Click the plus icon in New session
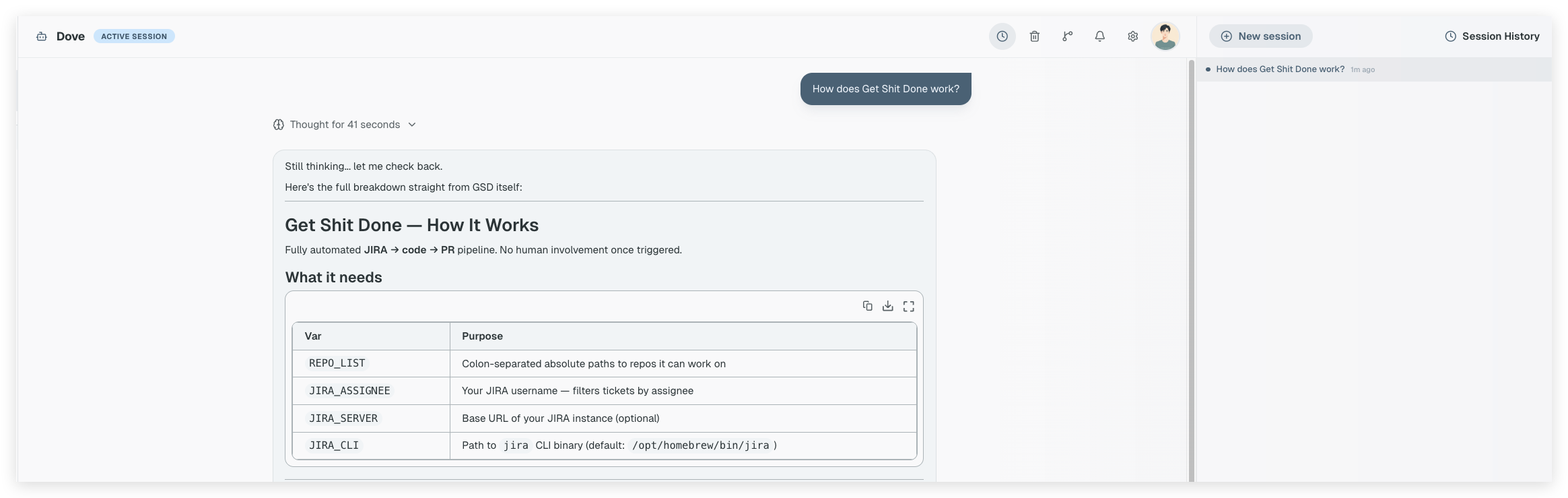Image resolution: width=1568 pixels, height=498 pixels. pyautogui.click(x=1226, y=36)
